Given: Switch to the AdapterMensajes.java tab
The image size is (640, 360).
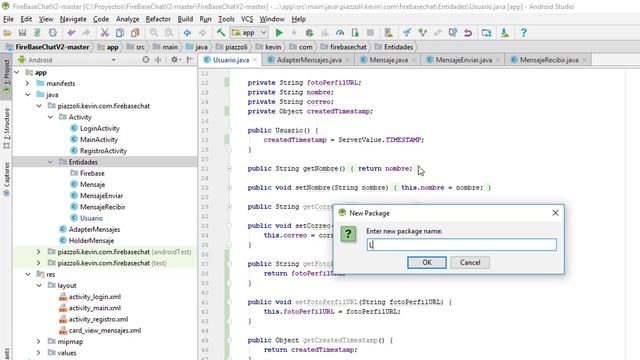Looking at the screenshot, I should click(x=309, y=60).
